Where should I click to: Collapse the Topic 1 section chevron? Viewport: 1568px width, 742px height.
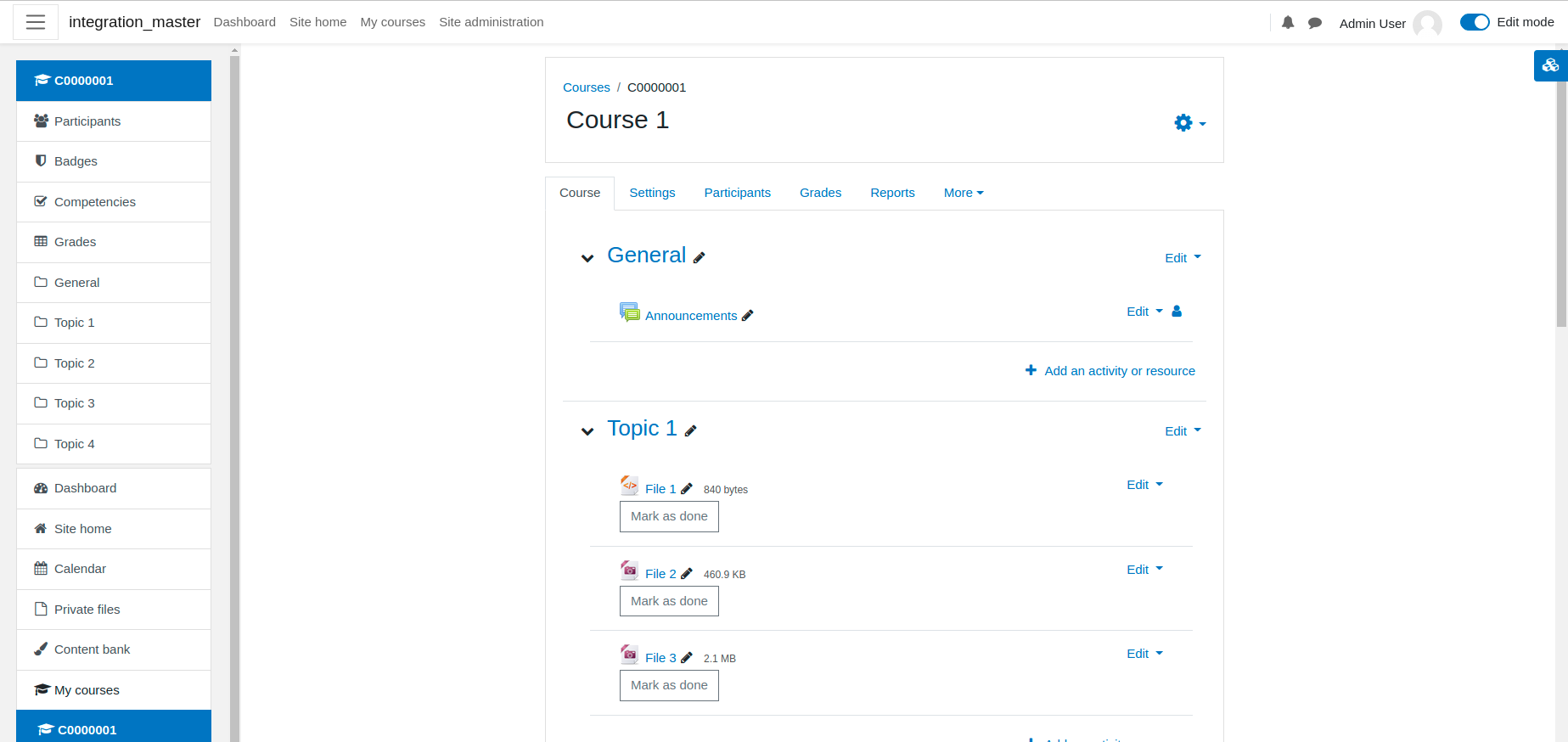click(587, 431)
